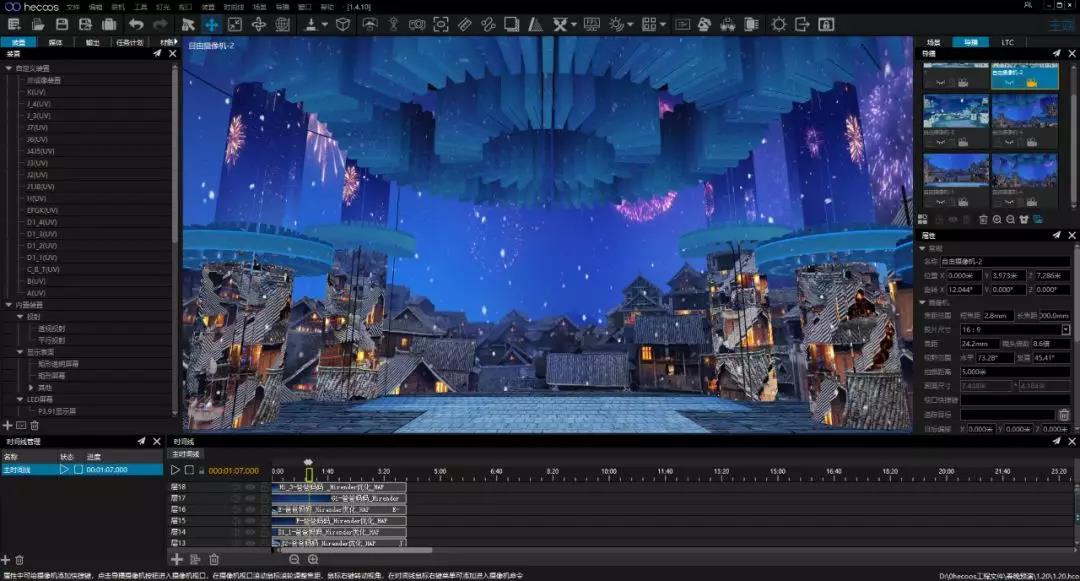Click the yellow playhead marker on the timeline ruler
Image resolution: width=1080 pixels, height=581 pixels.
309,474
